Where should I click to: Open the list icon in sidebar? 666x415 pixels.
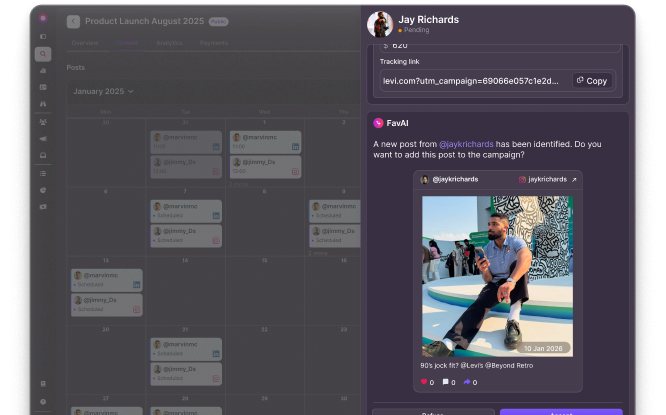tap(43, 174)
